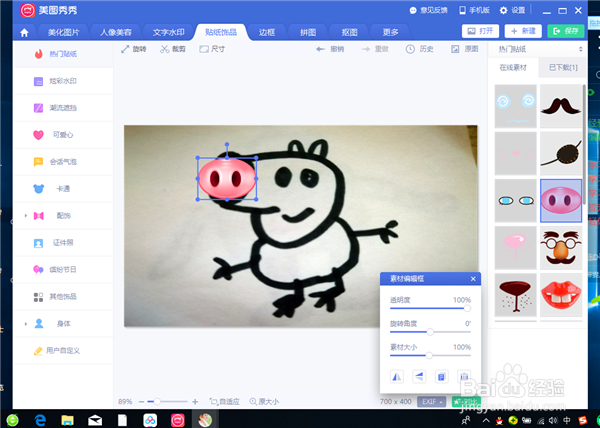Adjust the 透明度 opacity slider
The width and height of the screenshot is (600, 428).
pyautogui.click(x=430, y=308)
